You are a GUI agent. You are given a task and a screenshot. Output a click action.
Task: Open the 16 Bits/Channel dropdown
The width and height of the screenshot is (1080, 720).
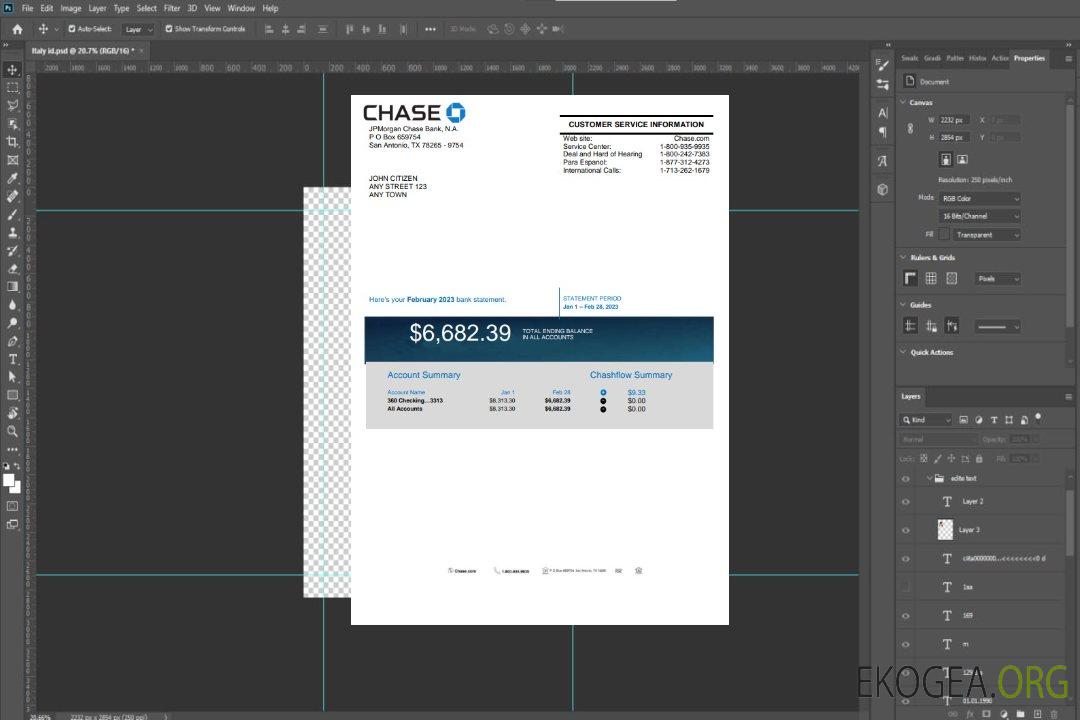pyautogui.click(x=979, y=216)
